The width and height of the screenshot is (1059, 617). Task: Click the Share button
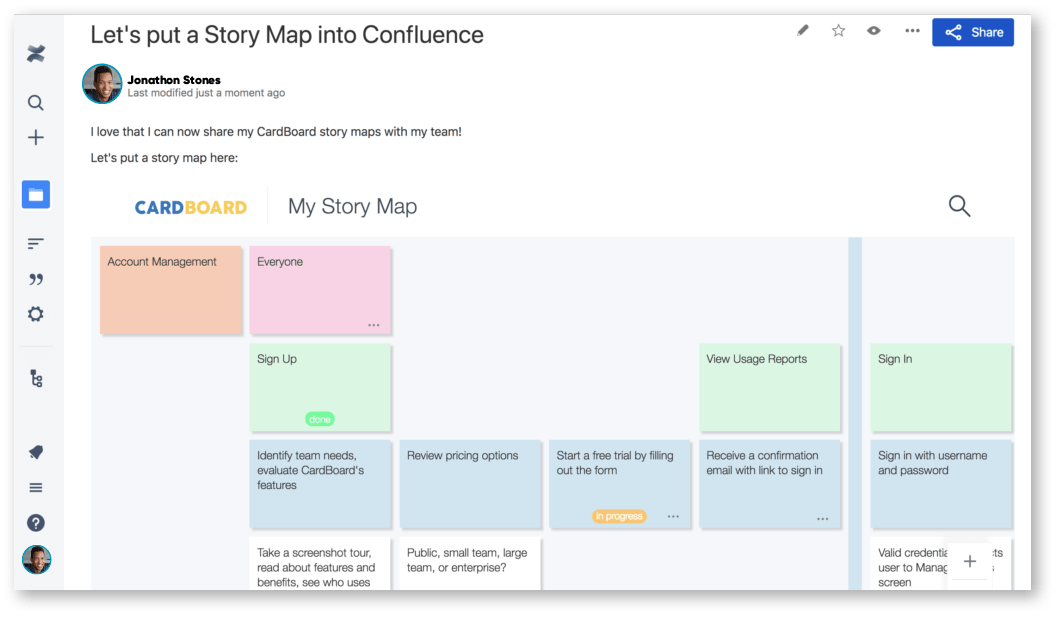[x=972, y=32]
